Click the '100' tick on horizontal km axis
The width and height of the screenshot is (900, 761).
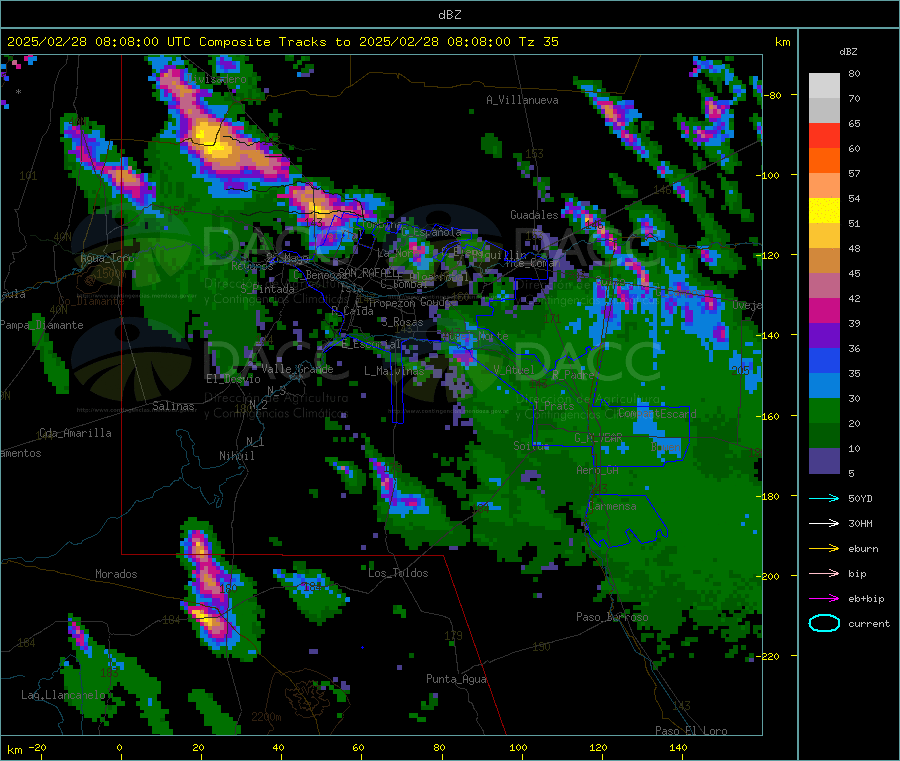coord(518,747)
